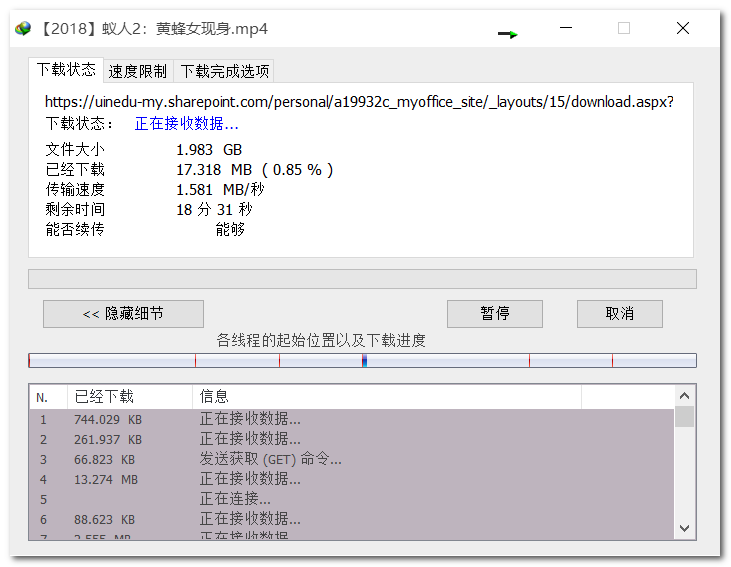Screen dimensions: 731x567
Task: Minimize the download window
Action: point(565,28)
